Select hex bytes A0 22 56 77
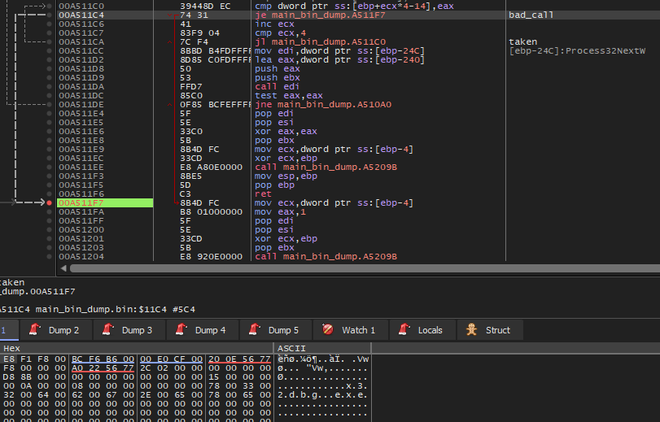Image resolution: width=660 pixels, height=422 pixels. click(103, 368)
